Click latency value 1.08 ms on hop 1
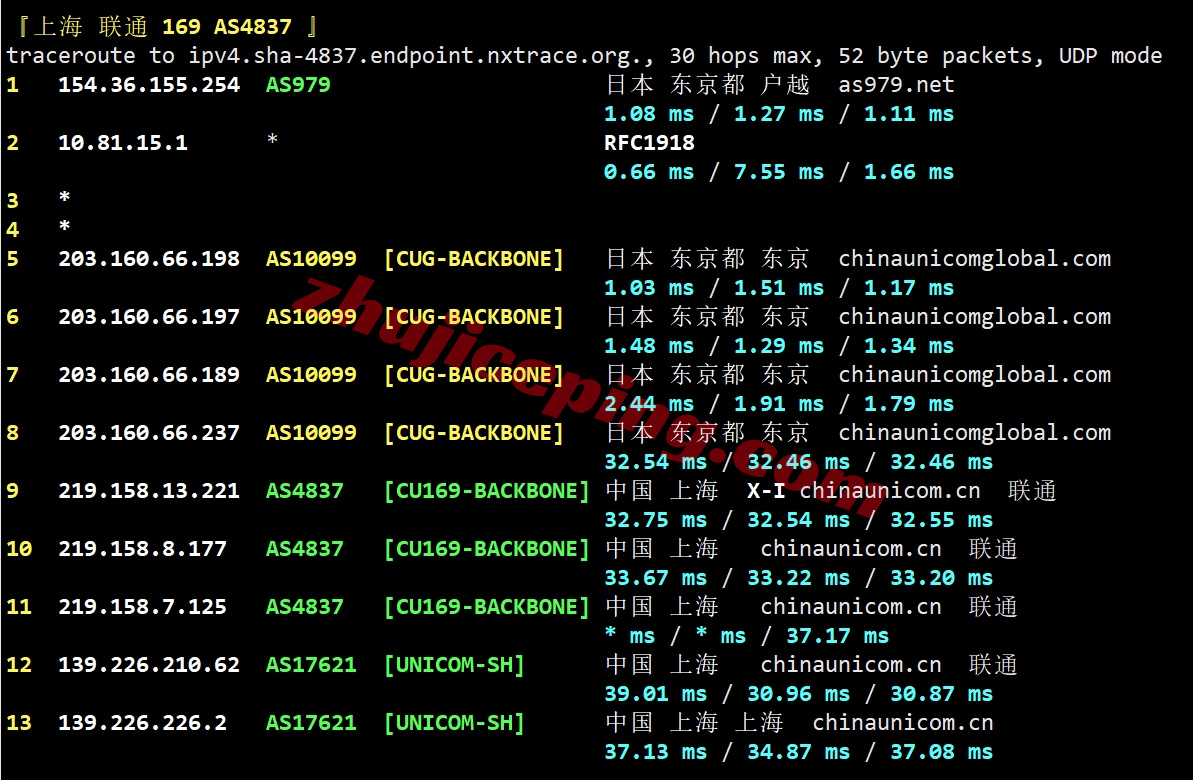 649,114
